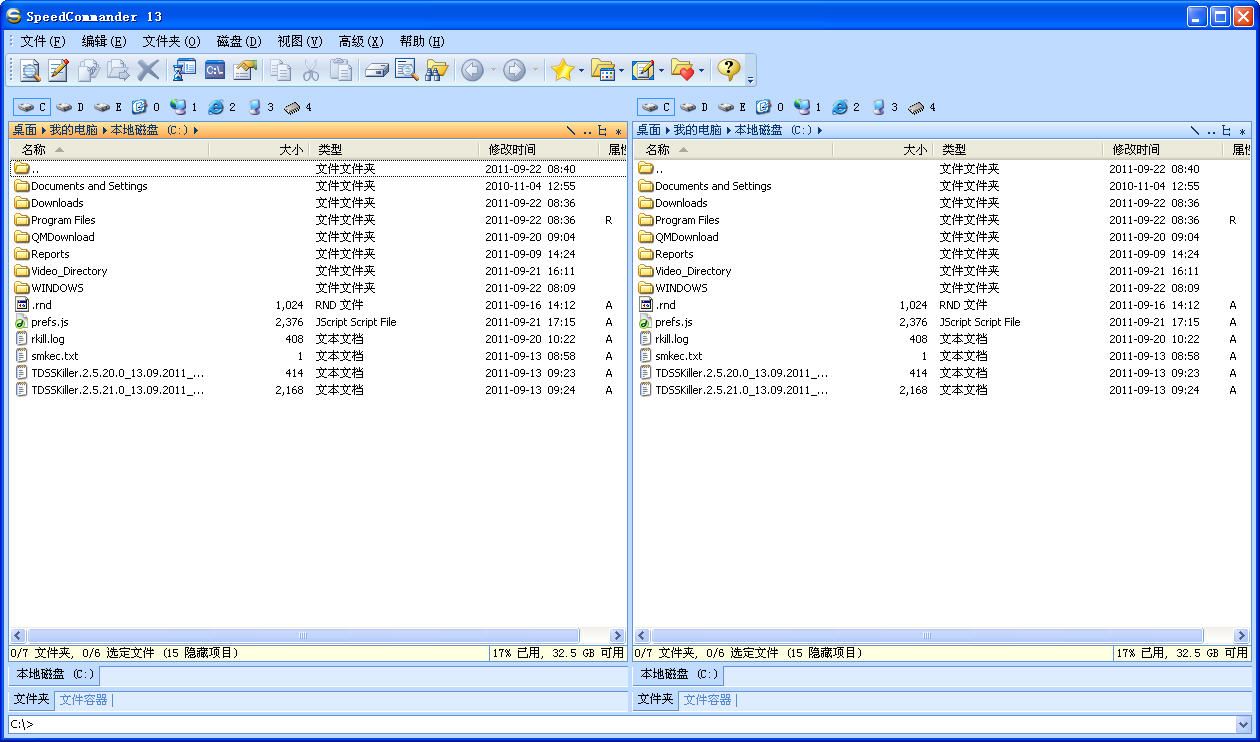1260x742 pixels.
Task: Expand the favorites star dropdown arrow
Action: click(581, 70)
